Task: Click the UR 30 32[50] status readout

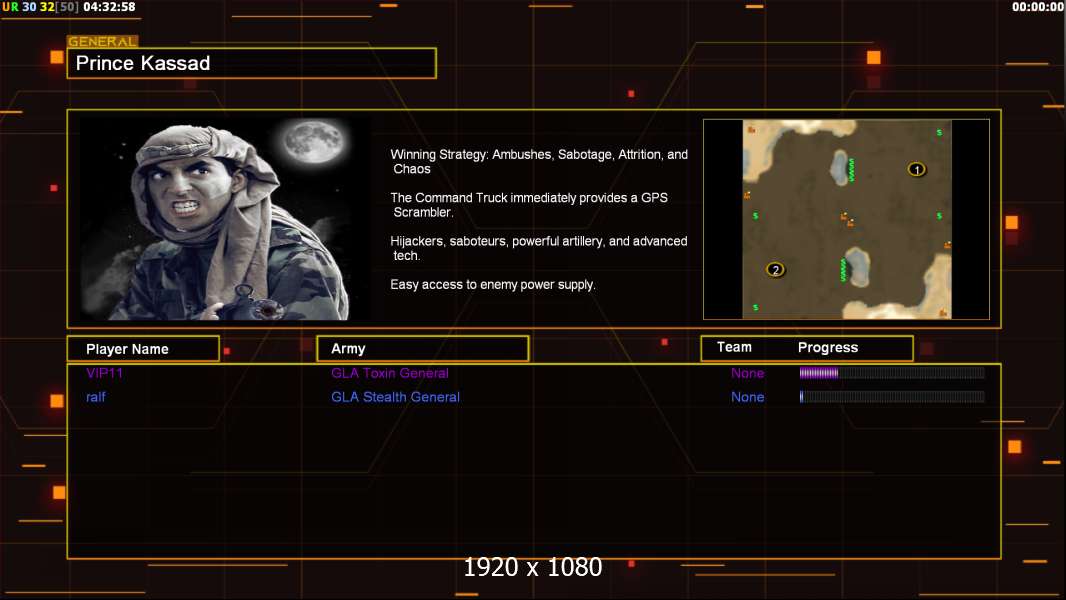Action: click(x=40, y=7)
